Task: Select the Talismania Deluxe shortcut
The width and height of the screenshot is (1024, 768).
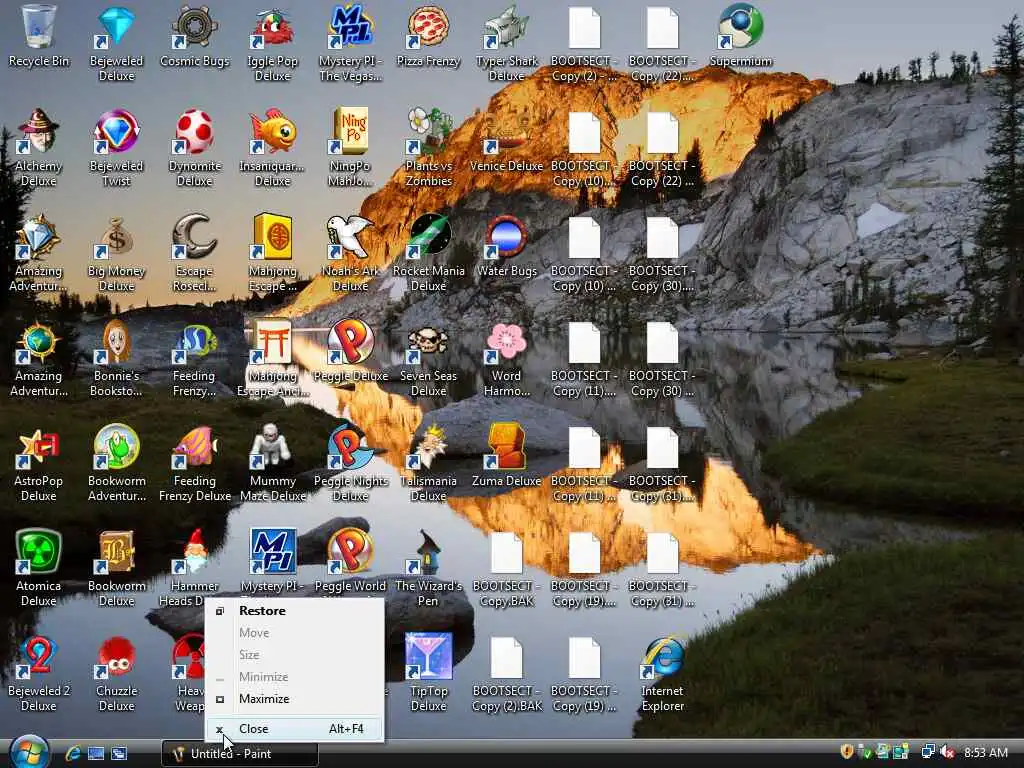Action: click(428, 464)
